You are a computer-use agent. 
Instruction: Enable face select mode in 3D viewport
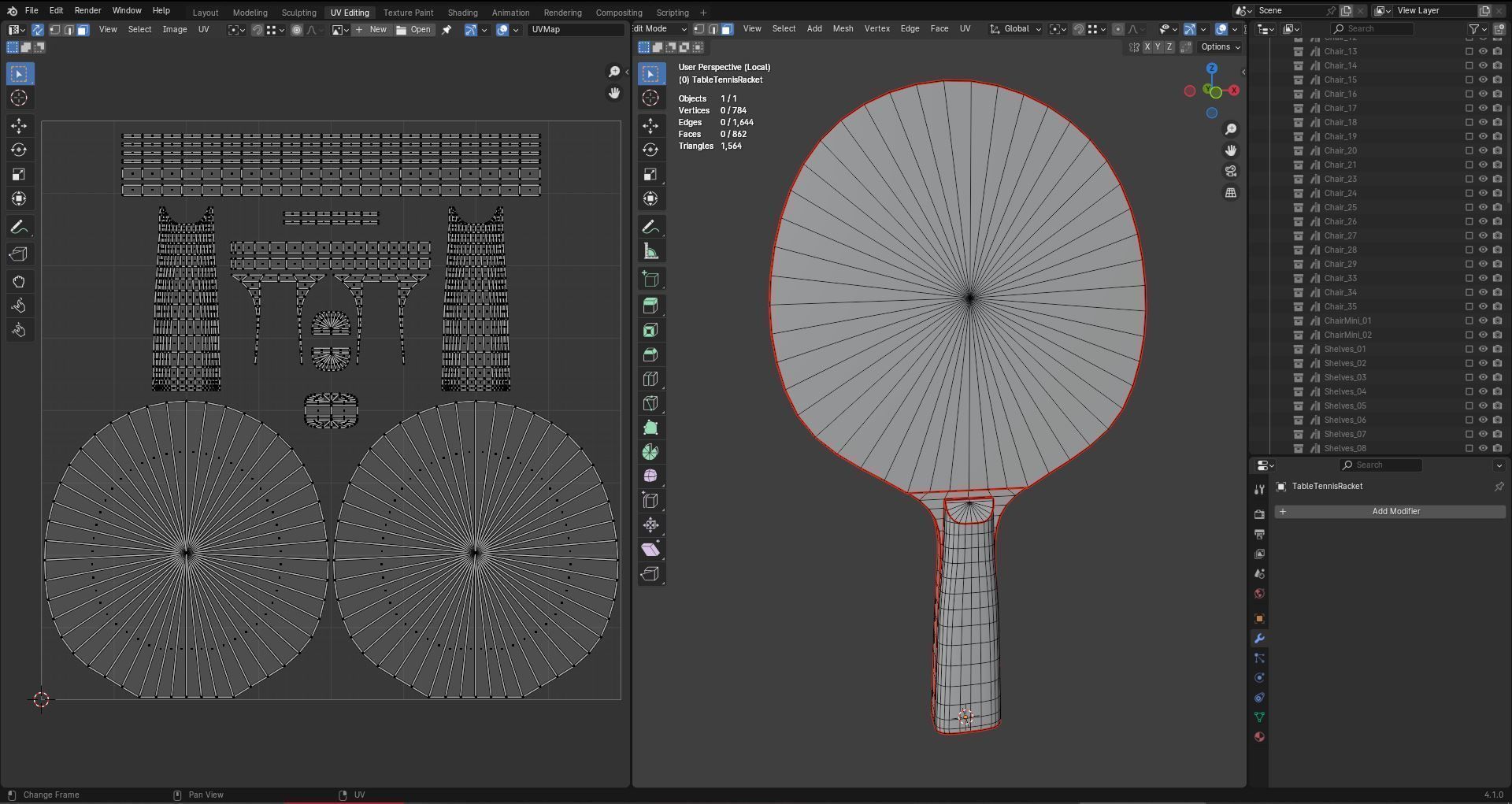click(x=727, y=29)
